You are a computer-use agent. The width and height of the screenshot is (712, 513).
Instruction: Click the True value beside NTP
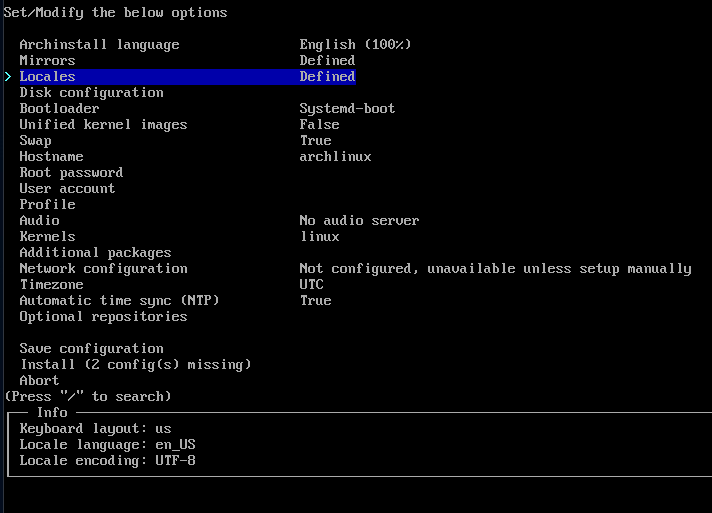coord(316,301)
